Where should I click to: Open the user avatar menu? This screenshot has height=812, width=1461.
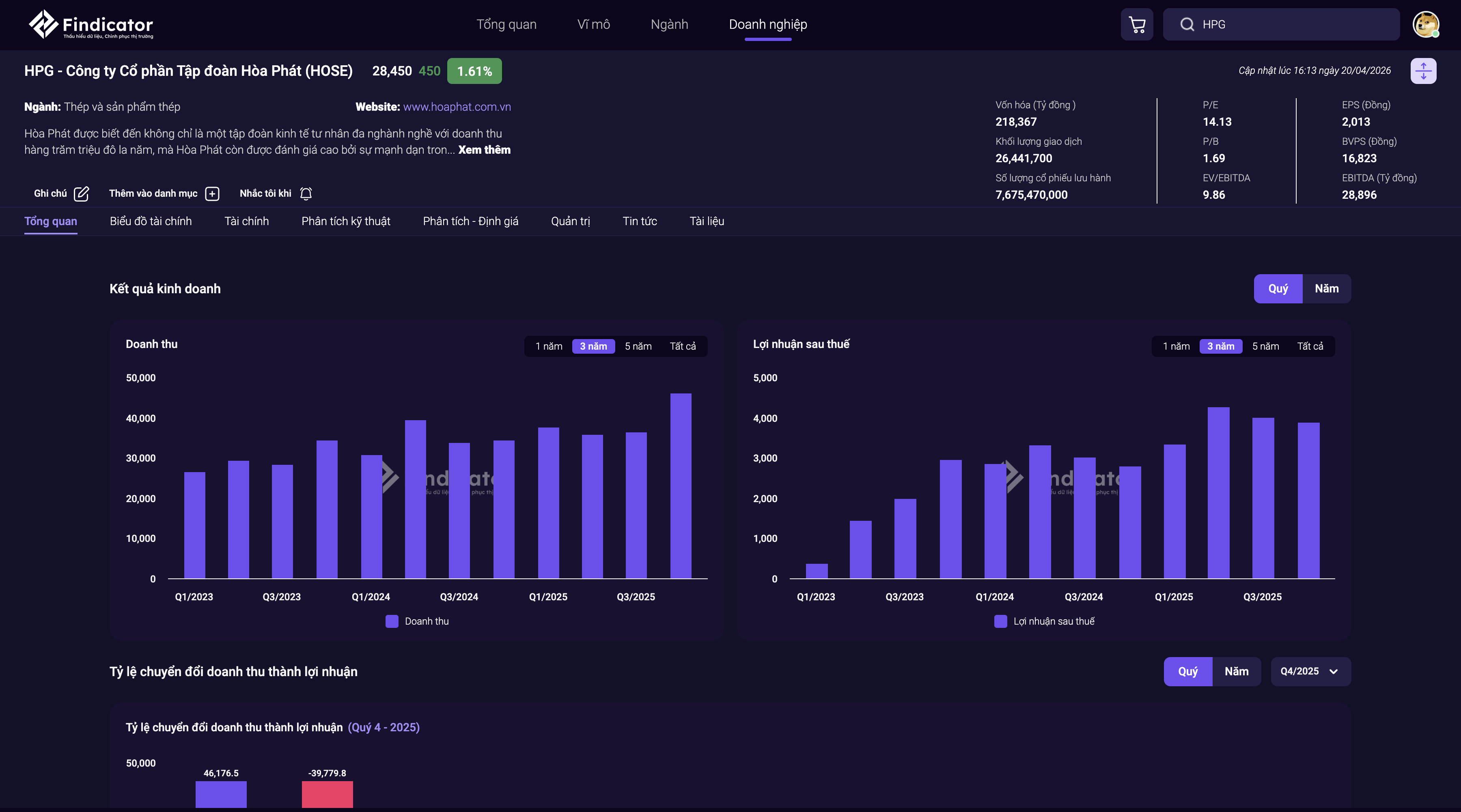coord(1425,24)
